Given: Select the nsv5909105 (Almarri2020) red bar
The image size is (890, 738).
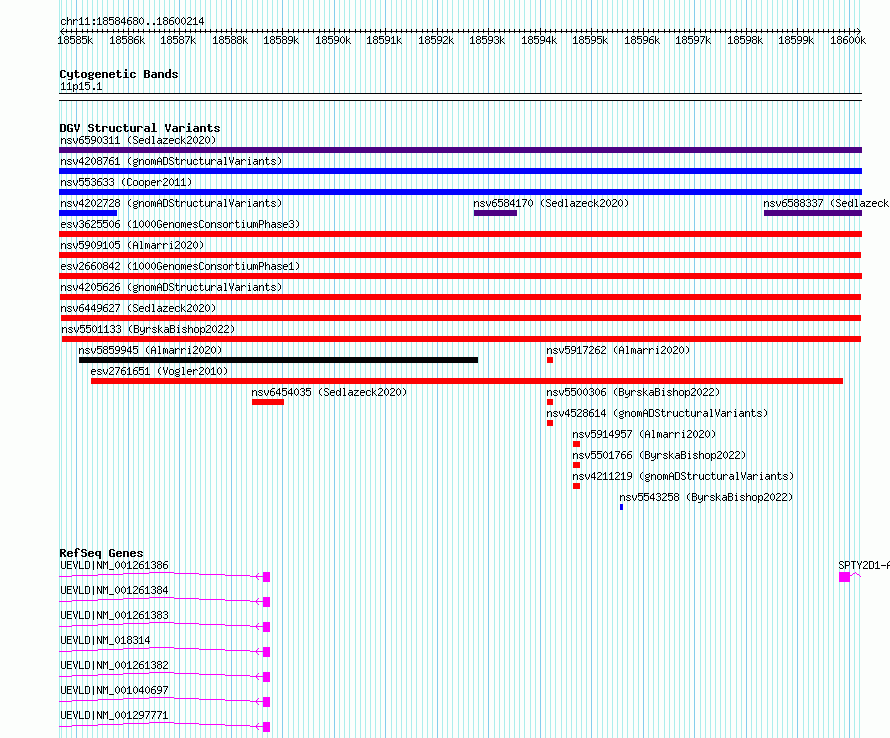Looking at the screenshot, I should [460, 255].
